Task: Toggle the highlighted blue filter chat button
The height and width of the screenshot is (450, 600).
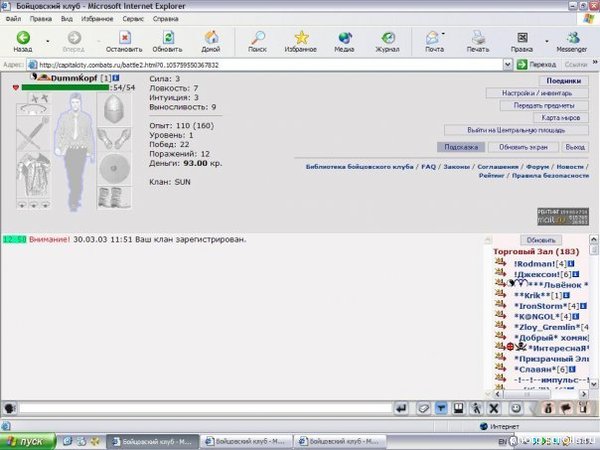Action: tap(441, 409)
